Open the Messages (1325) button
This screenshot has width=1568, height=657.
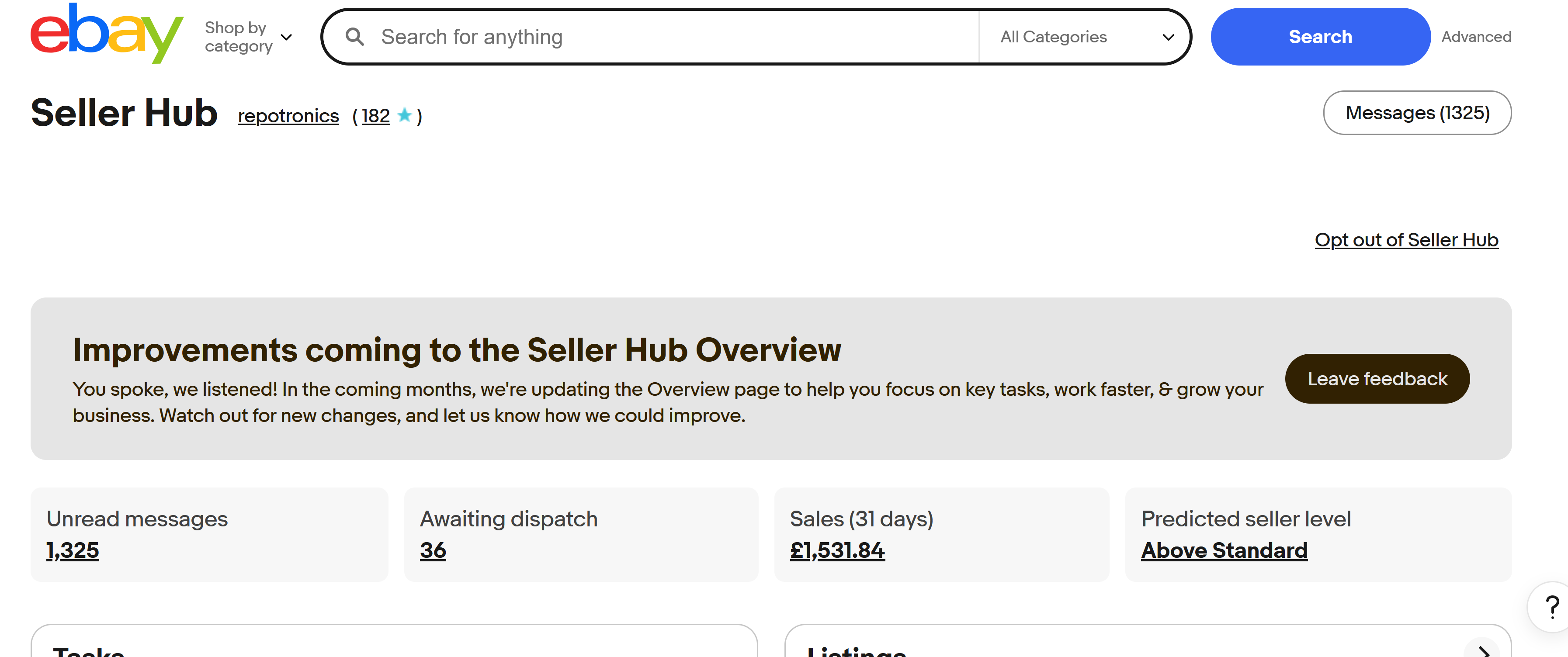(x=1417, y=113)
